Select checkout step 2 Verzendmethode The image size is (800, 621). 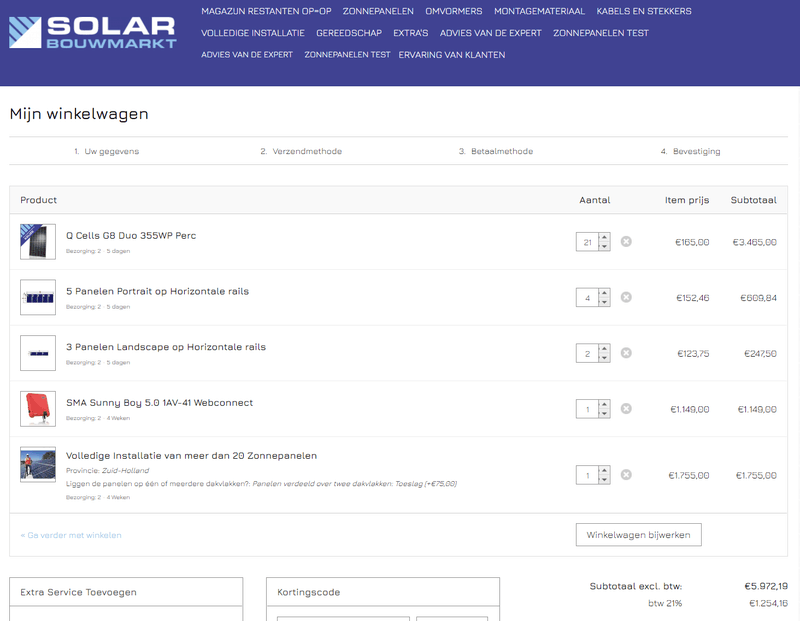(301, 152)
